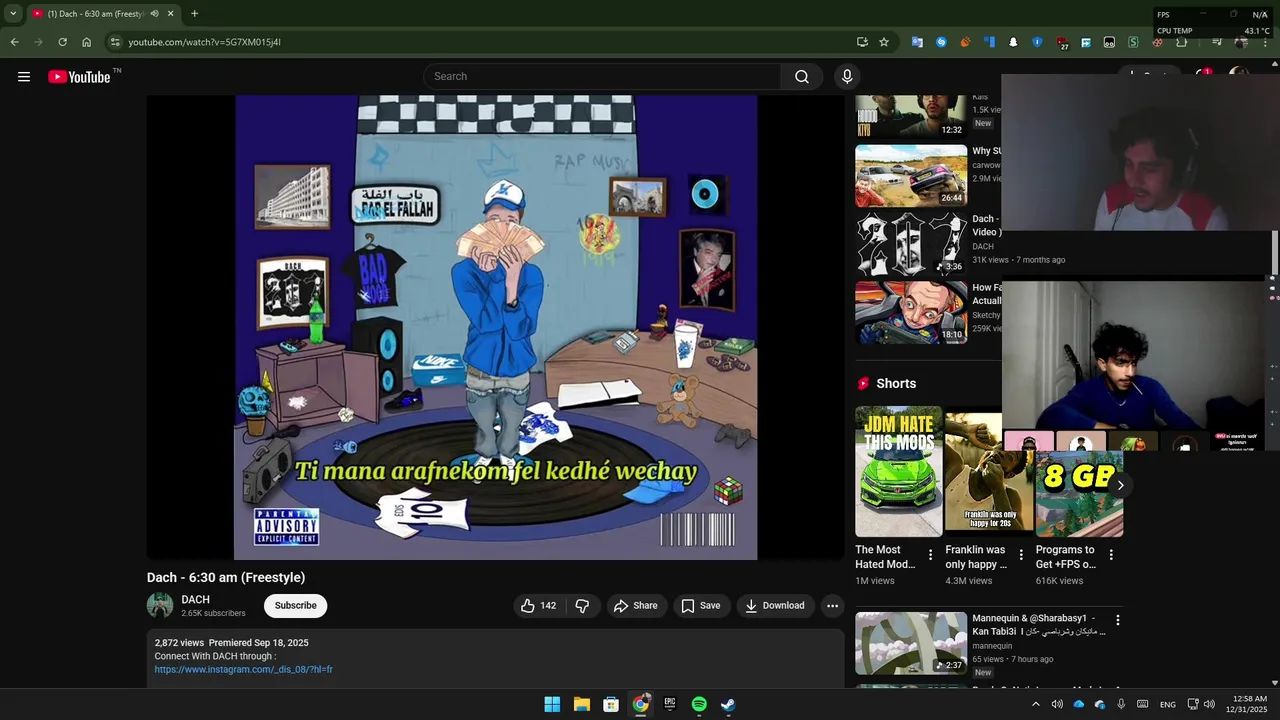Open the extension with 27 badge
Screen dimensions: 1280x720
[x=1061, y=43]
